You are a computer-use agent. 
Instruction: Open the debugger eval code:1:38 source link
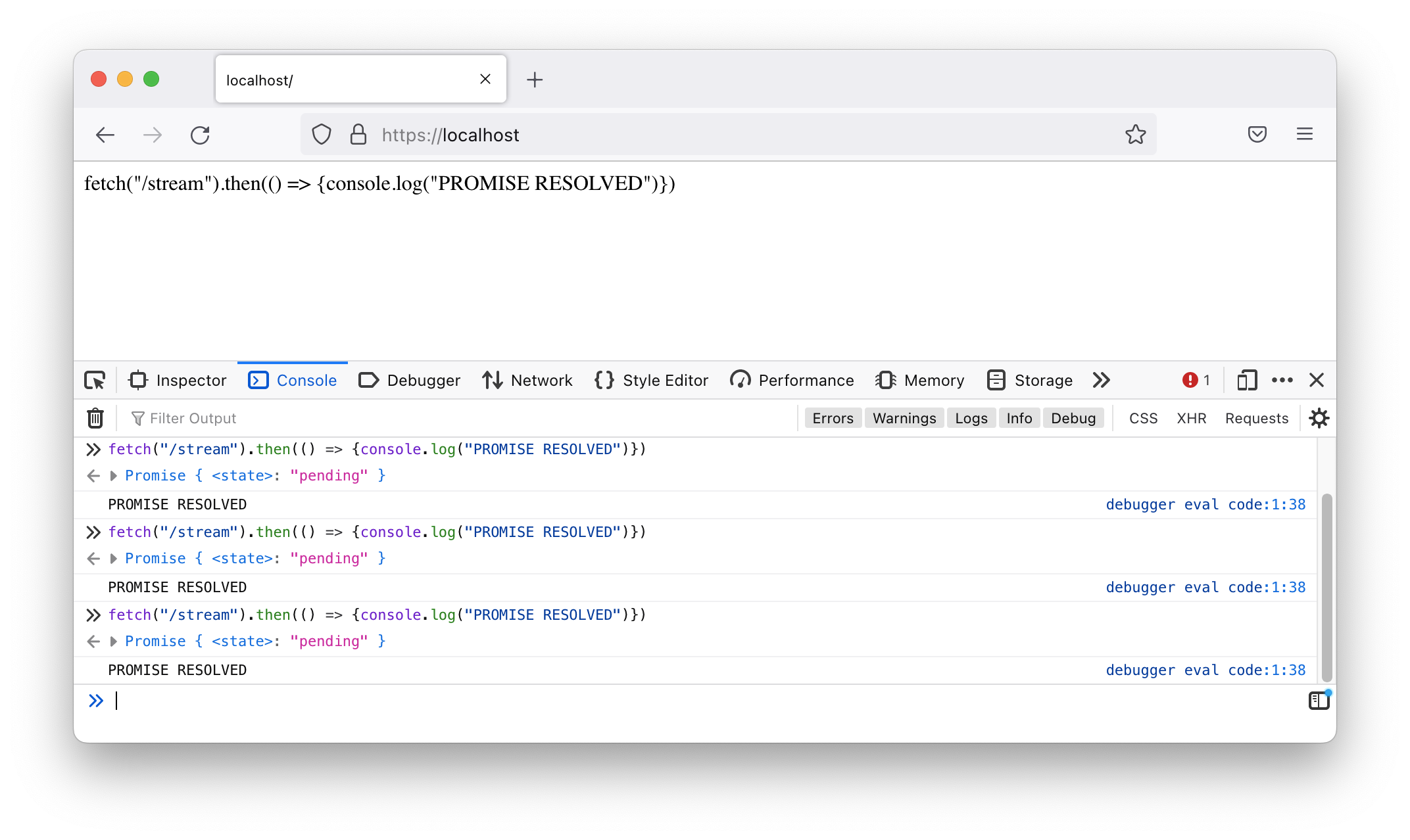click(1205, 504)
